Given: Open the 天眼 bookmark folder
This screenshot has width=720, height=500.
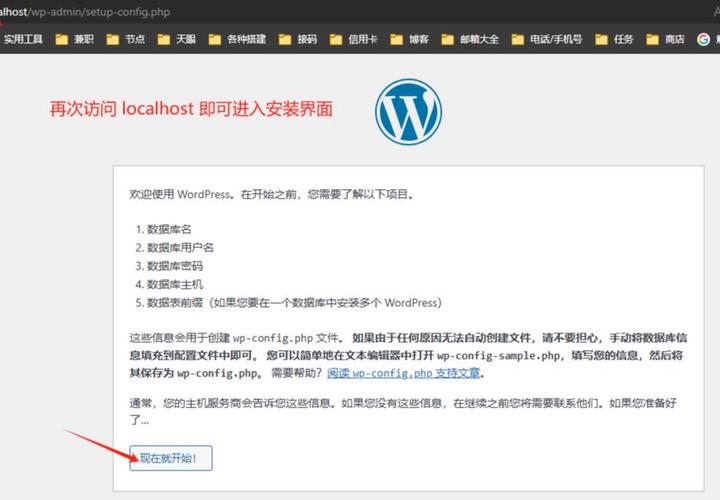Looking at the screenshot, I should (177, 39).
